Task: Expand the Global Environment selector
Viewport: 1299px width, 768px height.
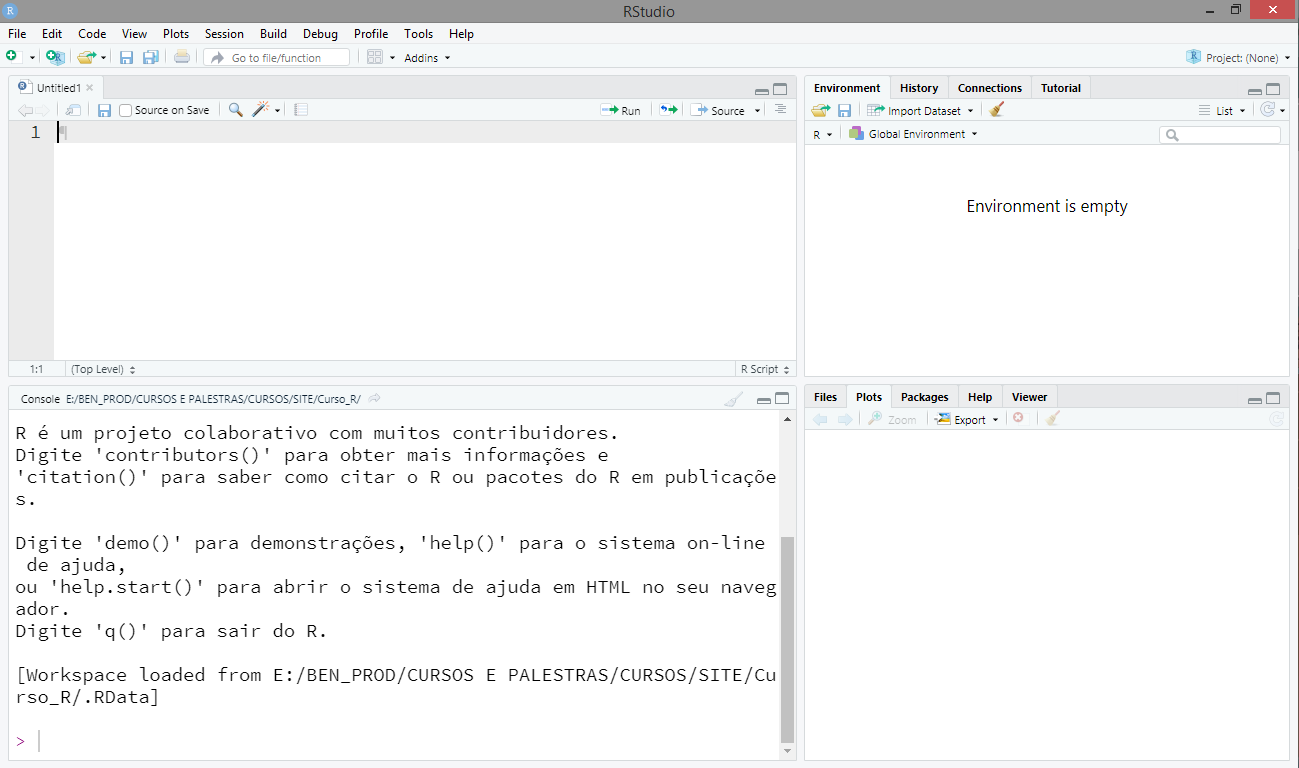Action: (912, 134)
